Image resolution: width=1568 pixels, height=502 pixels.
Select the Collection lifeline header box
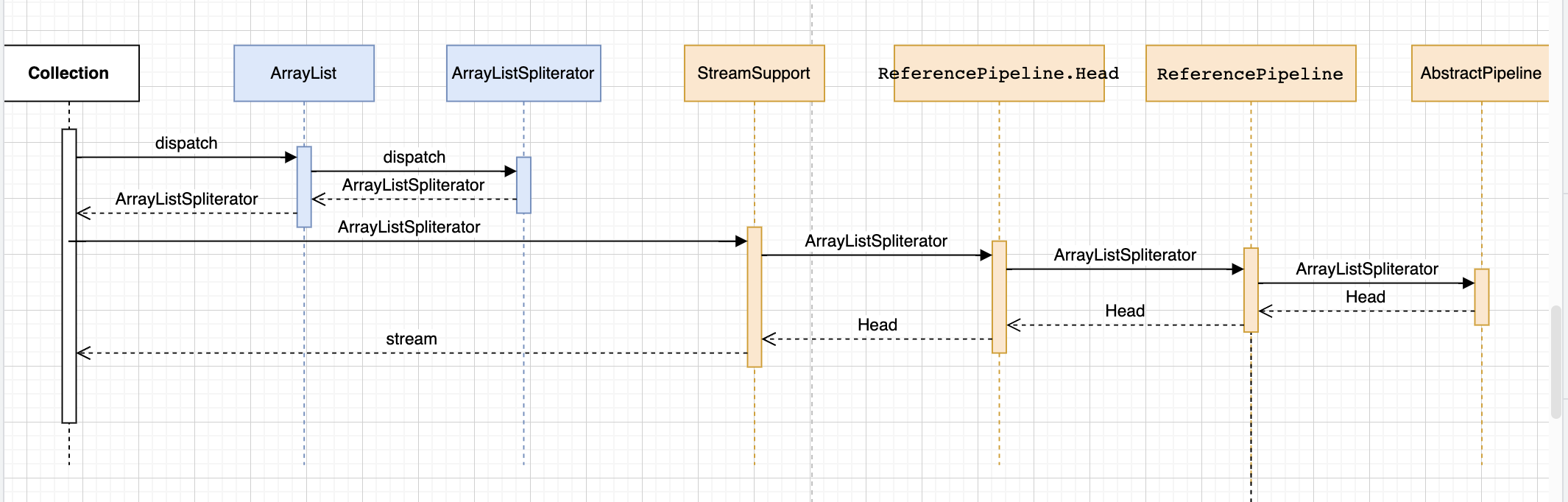pyautogui.click(x=71, y=74)
